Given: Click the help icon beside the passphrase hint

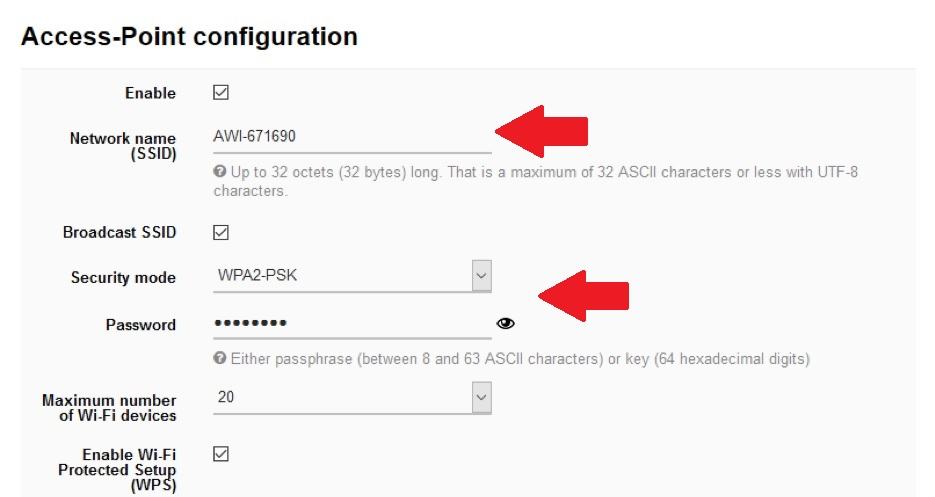Looking at the screenshot, I should coord(219,358).
